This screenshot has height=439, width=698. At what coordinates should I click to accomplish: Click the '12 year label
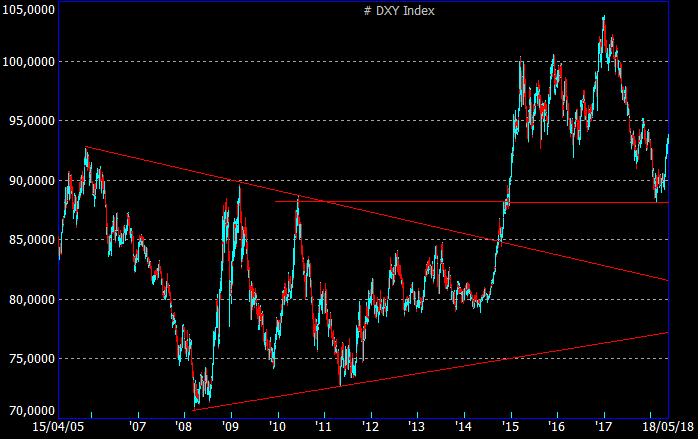[x=370, y=427]
